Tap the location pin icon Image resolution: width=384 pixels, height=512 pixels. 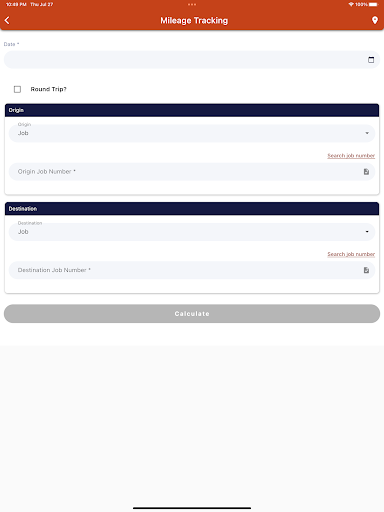coord(375,20)
